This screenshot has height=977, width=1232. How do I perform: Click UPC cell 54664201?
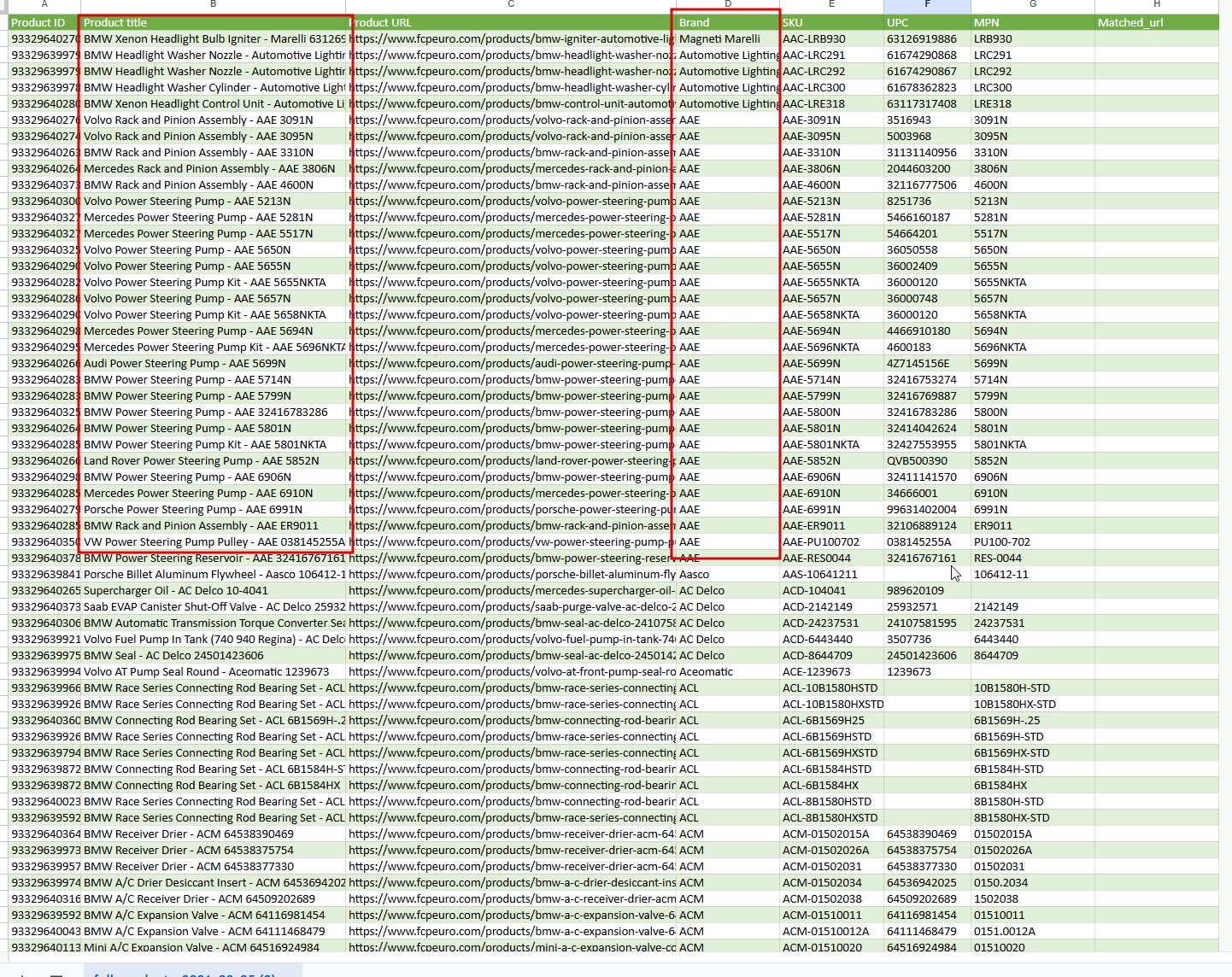click(927, 233)
